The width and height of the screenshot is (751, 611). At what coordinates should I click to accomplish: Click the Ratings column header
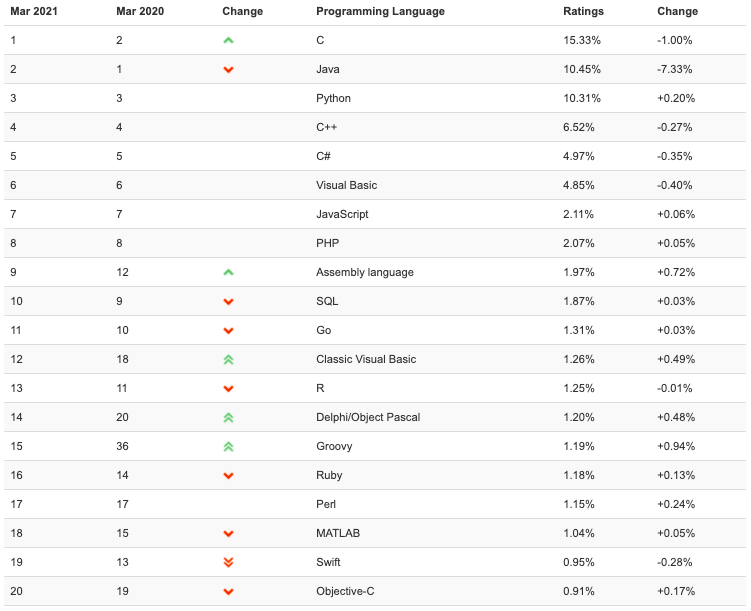583,11
